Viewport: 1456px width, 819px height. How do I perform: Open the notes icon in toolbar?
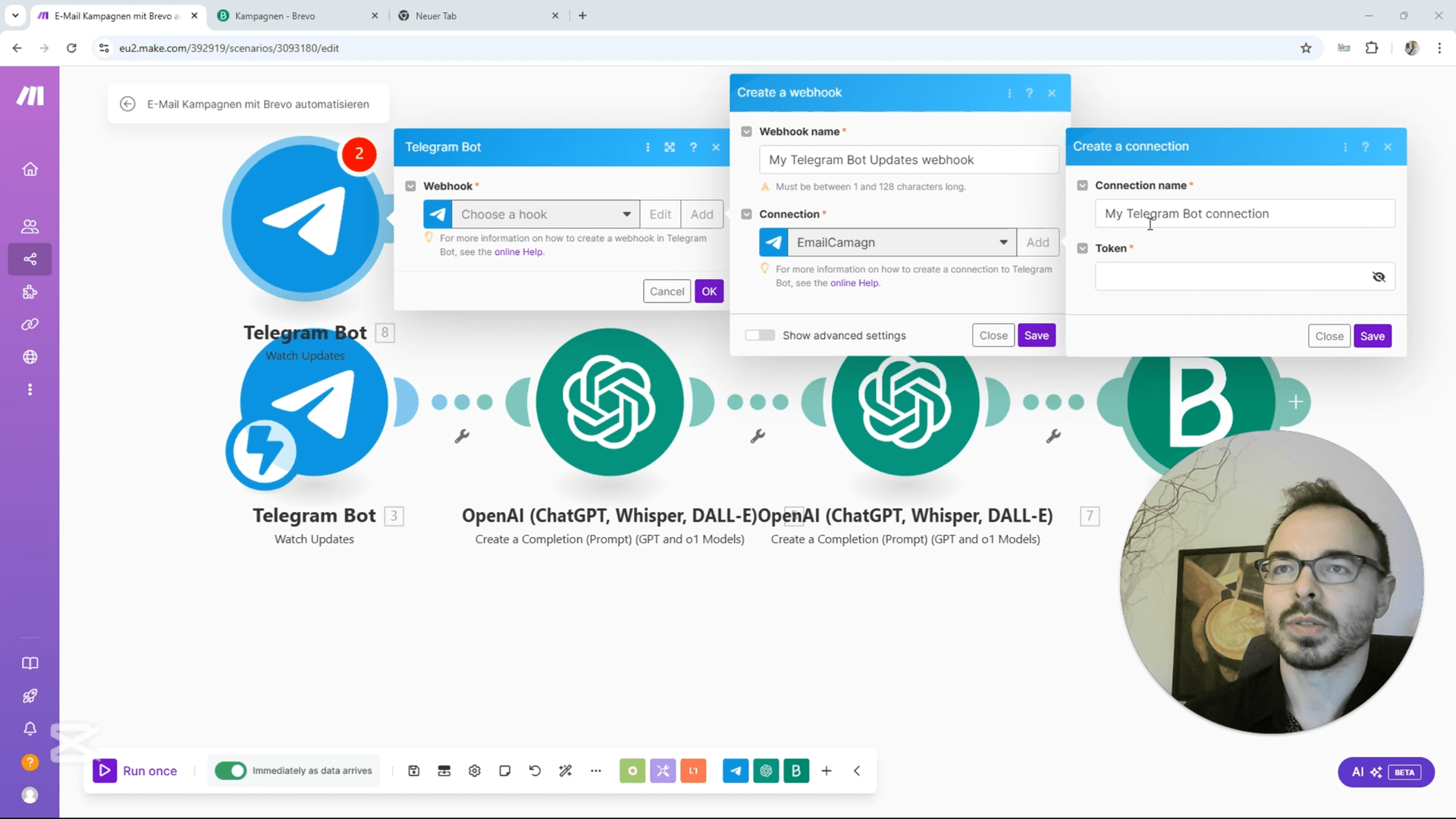tap(505, 771)
